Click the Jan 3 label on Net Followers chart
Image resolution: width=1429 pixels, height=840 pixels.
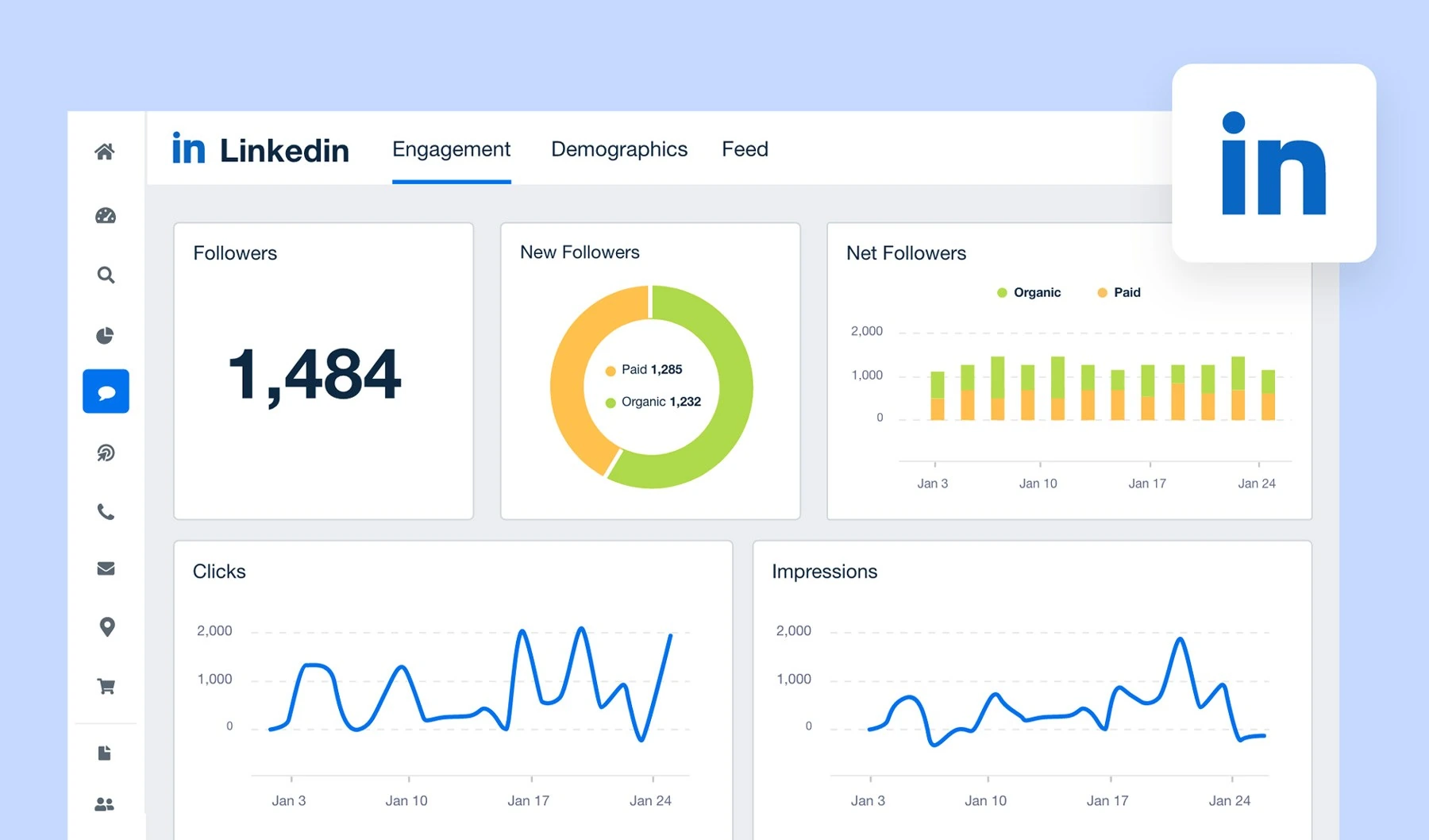point(933,484)
